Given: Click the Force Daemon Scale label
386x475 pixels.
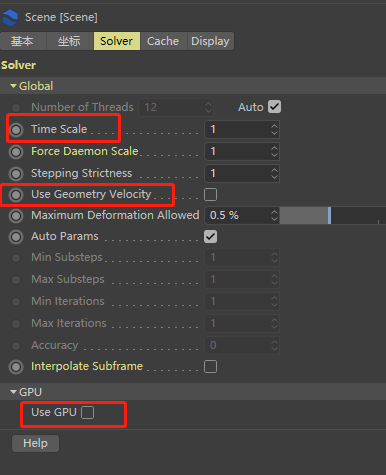Looking at the screenshot, I should coord(85,151).
